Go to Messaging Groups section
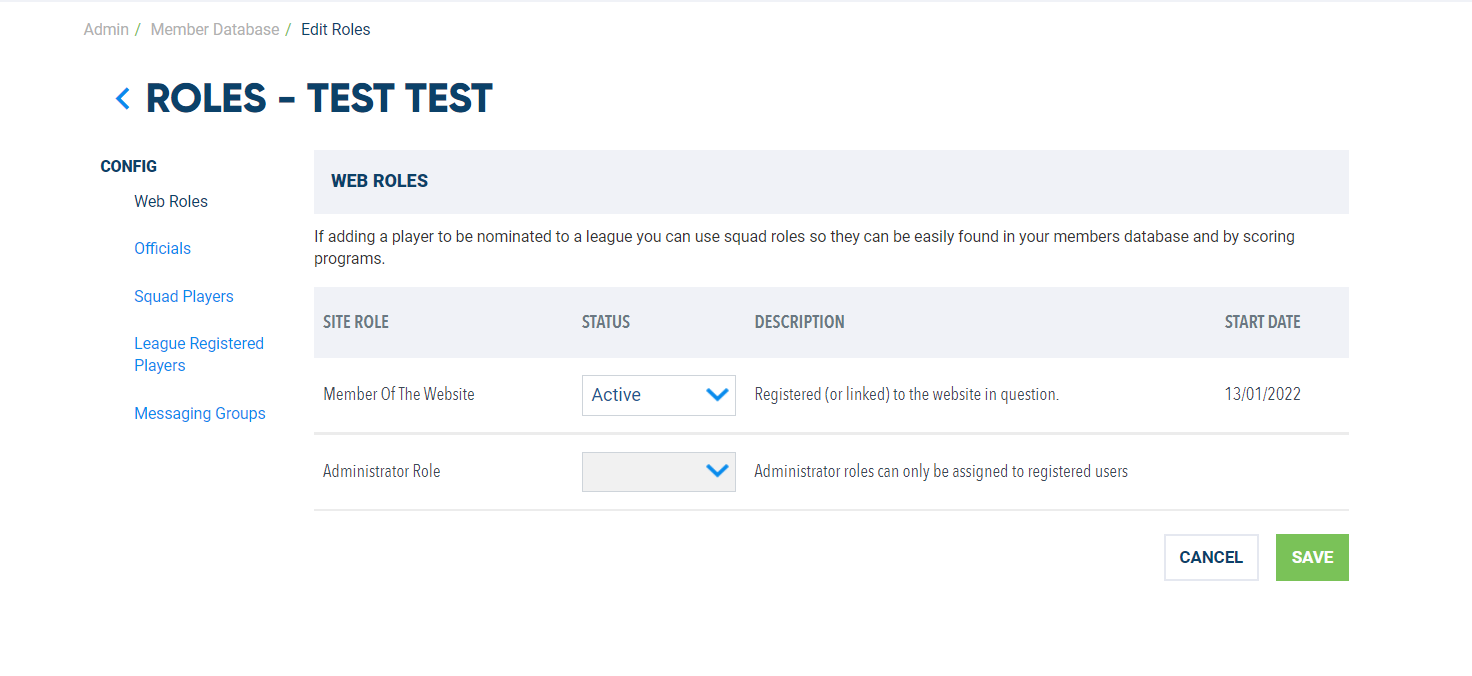The width and height of the screenshot is (1472, 676). (x=200, y=413)
